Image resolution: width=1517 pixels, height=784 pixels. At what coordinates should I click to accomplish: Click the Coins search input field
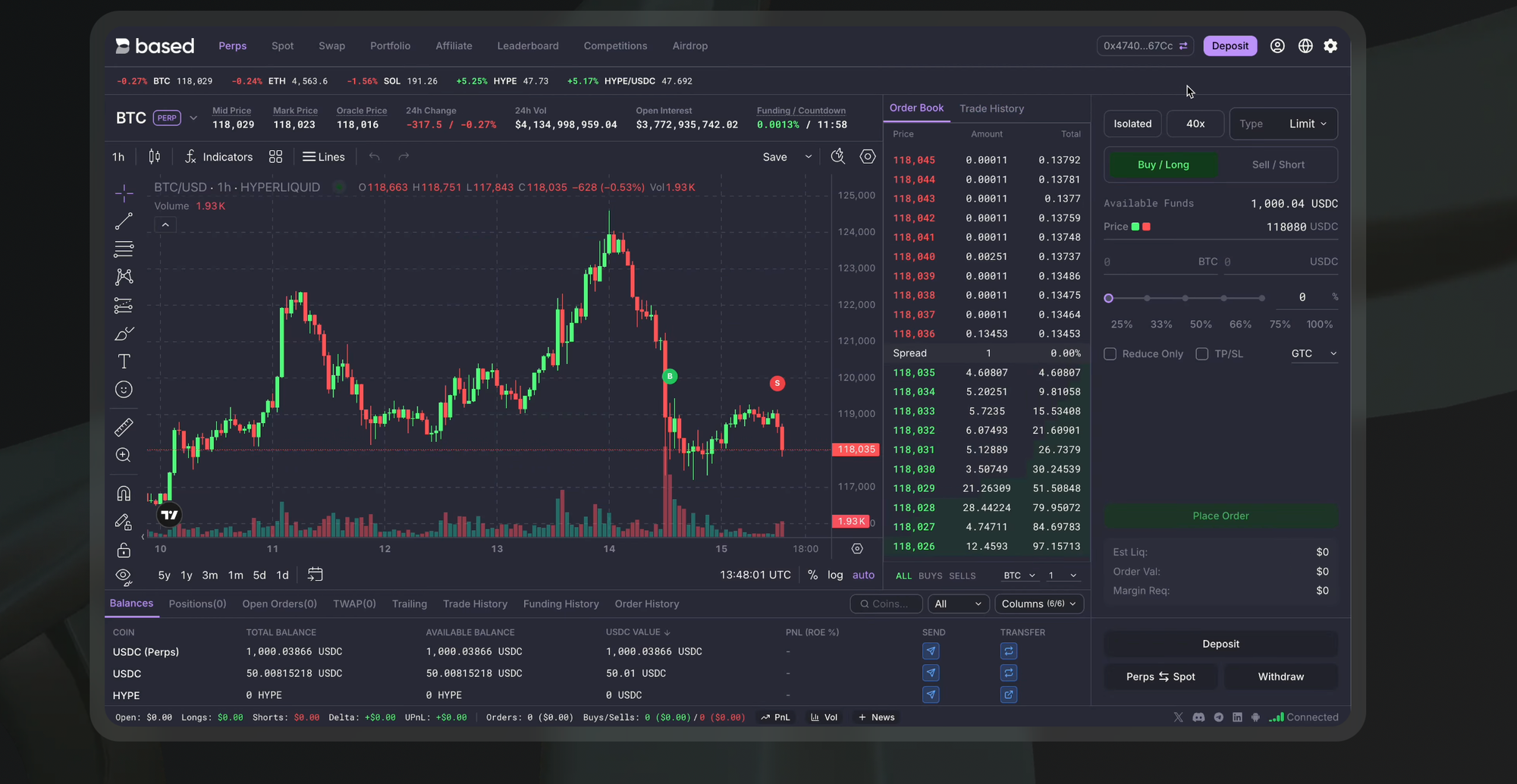pos(887,604)
